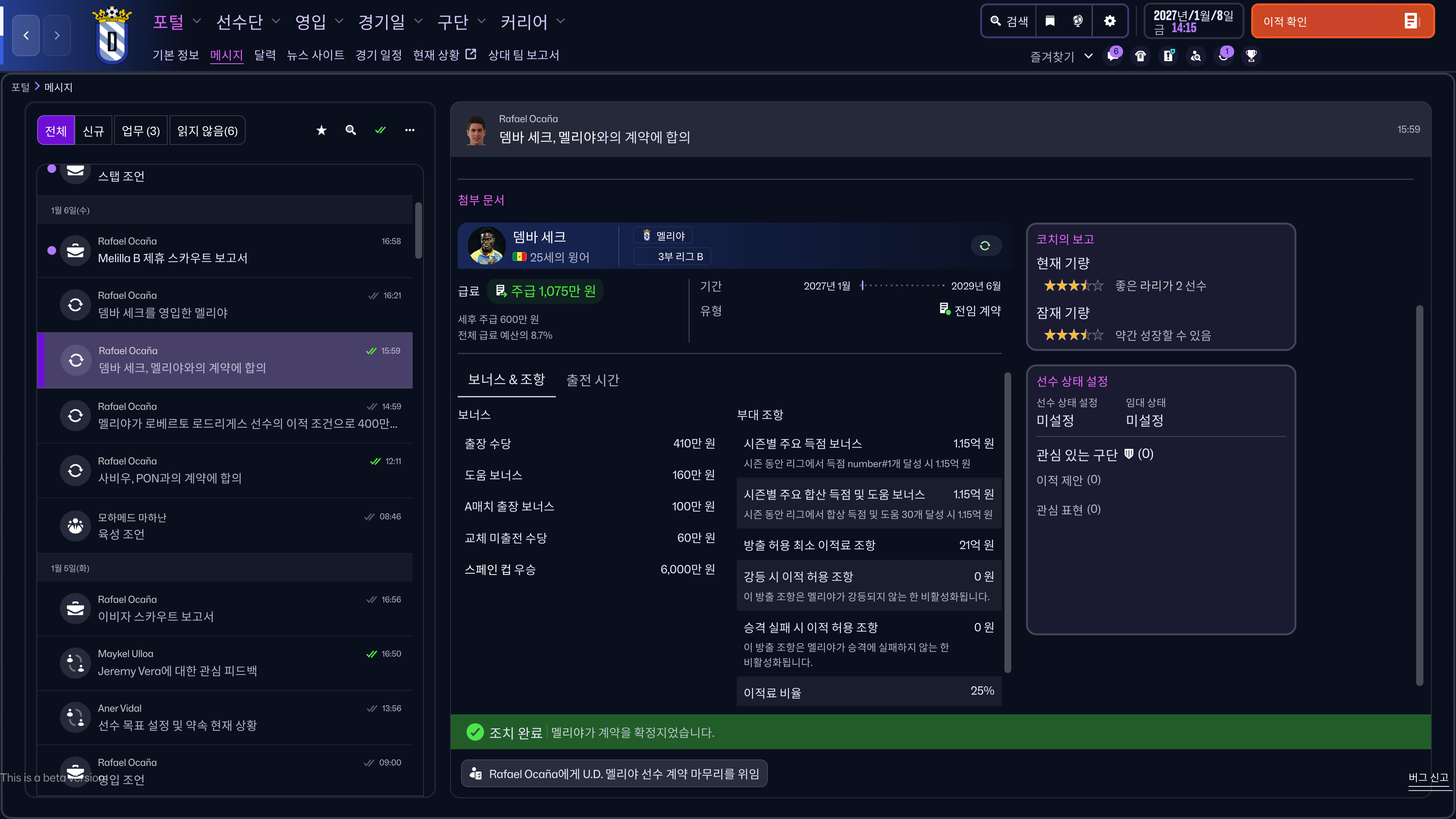Click the refresh icon on 뎀바 세크 card

coord(985,246)
